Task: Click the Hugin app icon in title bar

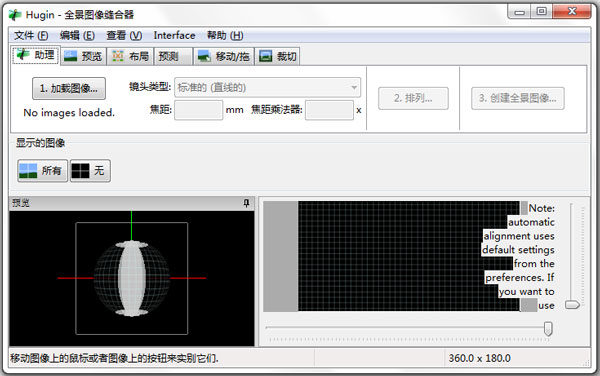Action: coord(15,15)
